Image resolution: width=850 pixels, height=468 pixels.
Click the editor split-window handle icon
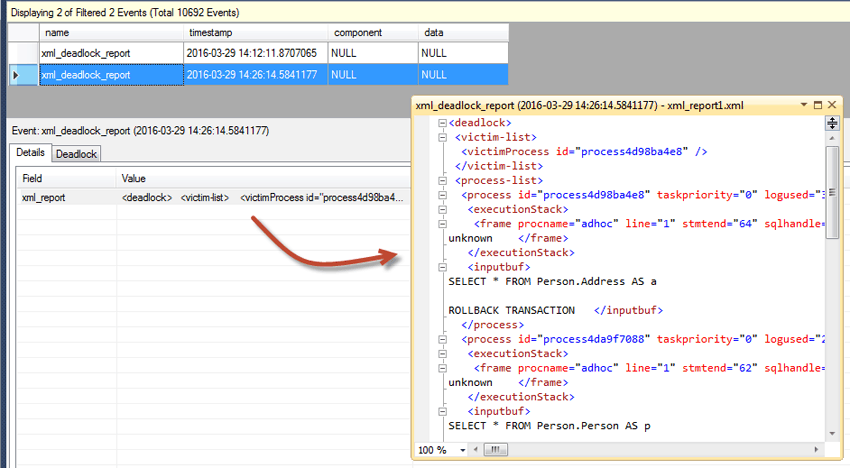click(x=832, y=123)
